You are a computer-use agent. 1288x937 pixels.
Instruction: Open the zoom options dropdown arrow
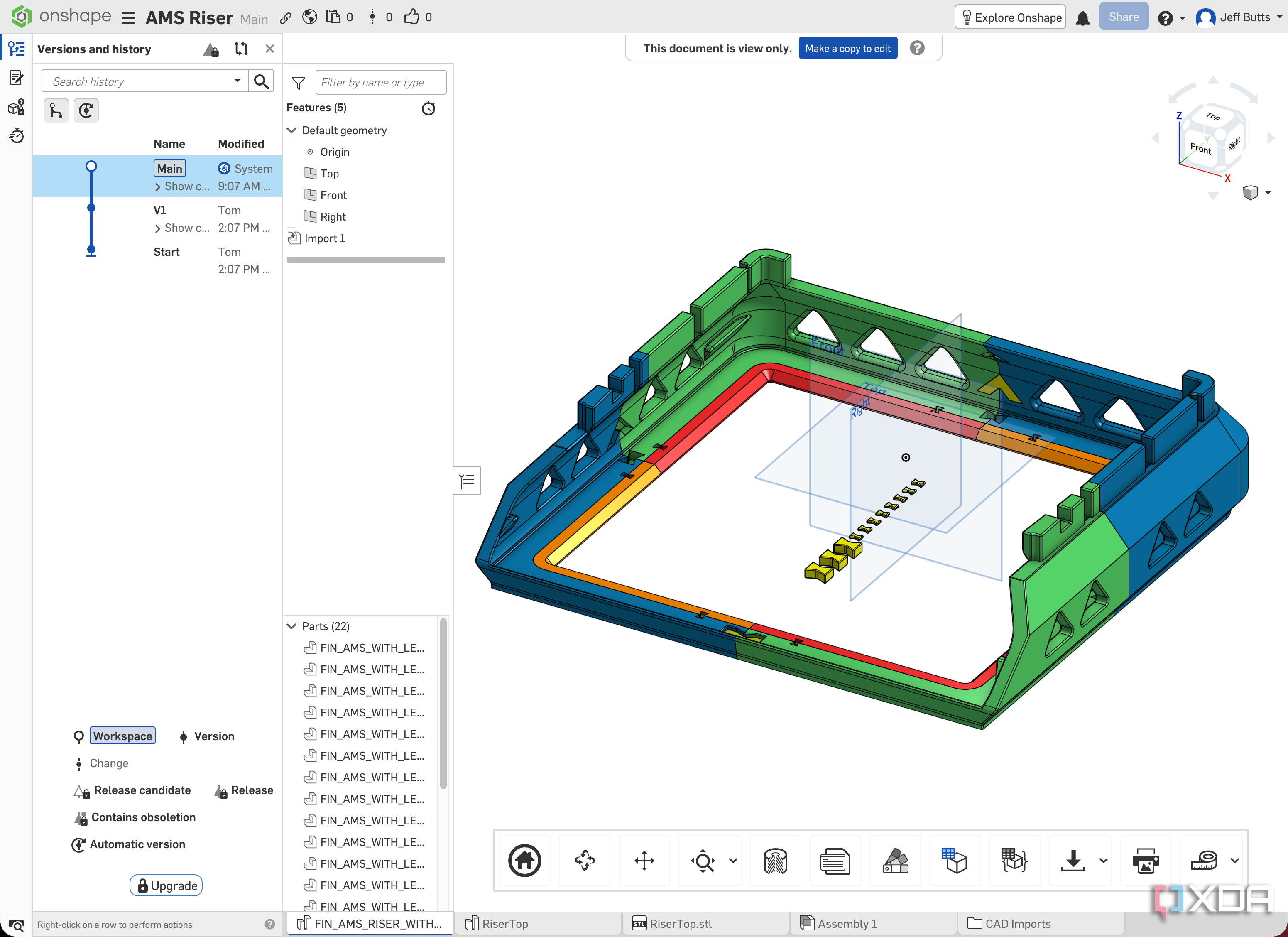pyautogui.click(x=733, y=860)
